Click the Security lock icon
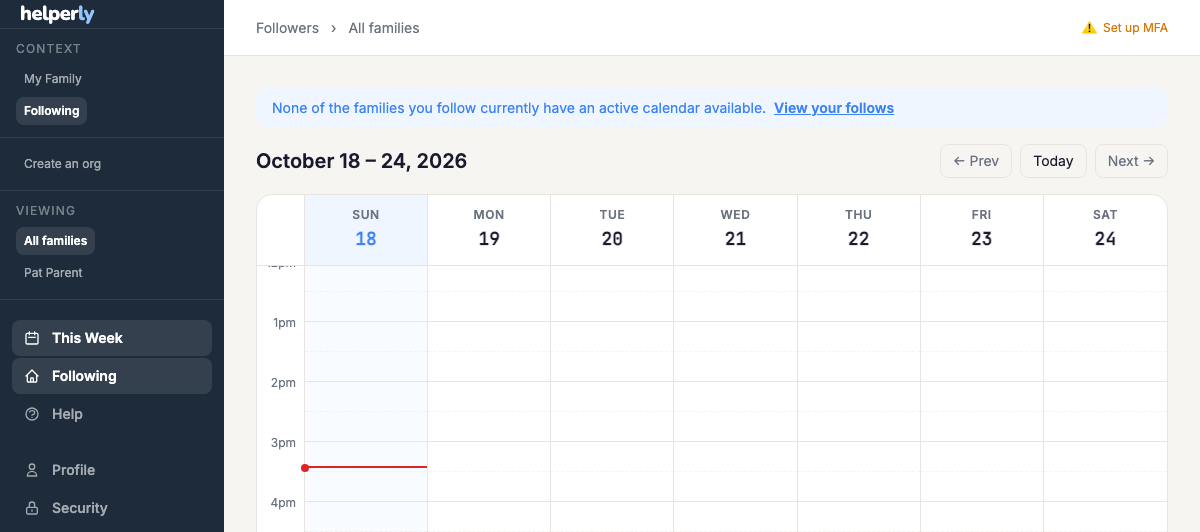The image size is (1200, 532). (x=32, y=508)
